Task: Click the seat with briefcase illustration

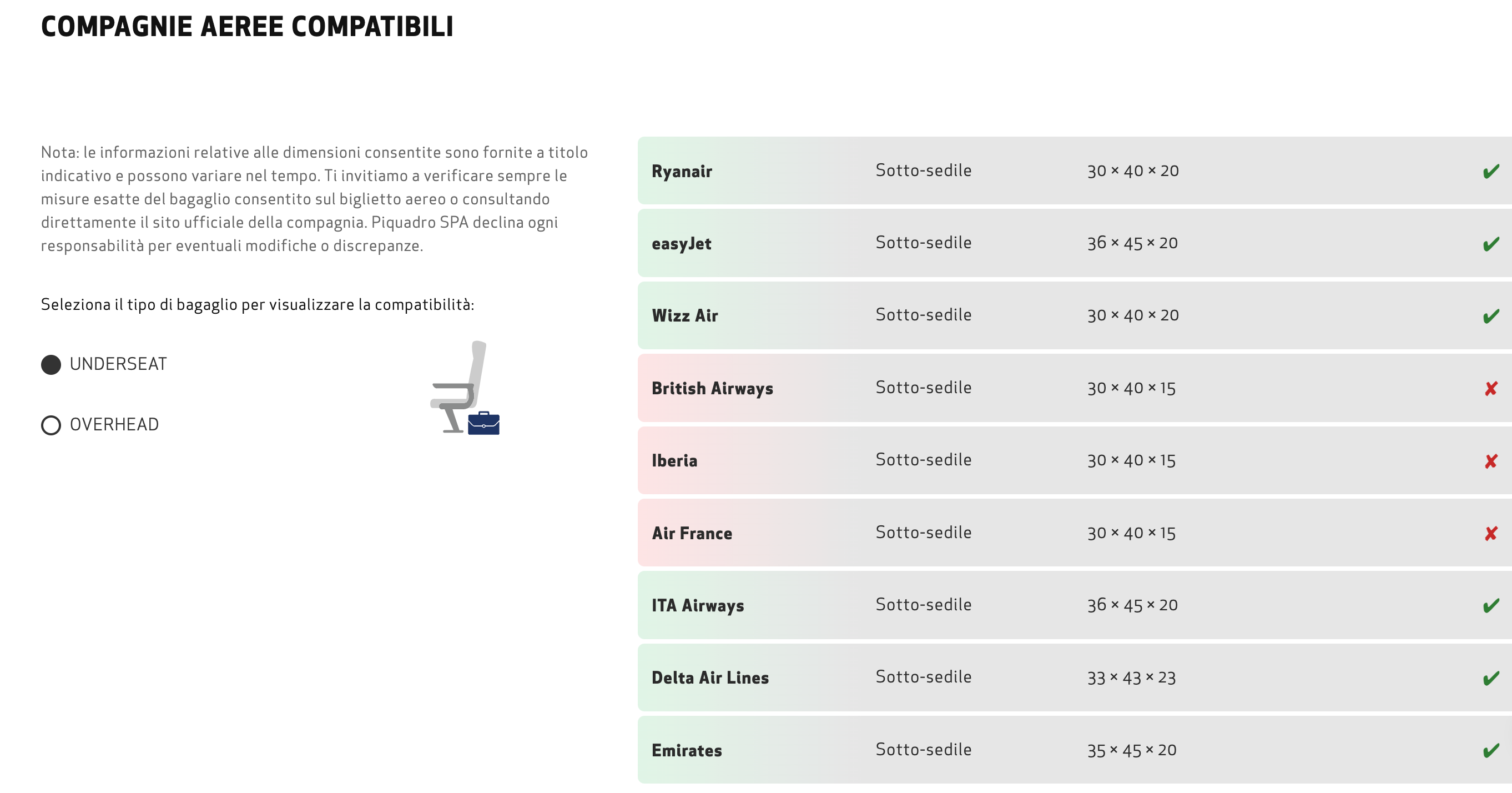Action: click(x=465, y=388)
